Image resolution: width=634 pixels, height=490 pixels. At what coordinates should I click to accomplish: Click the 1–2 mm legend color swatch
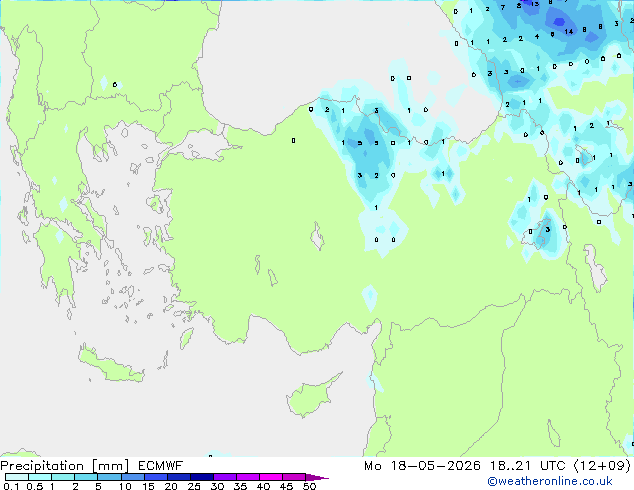point(63,477)
